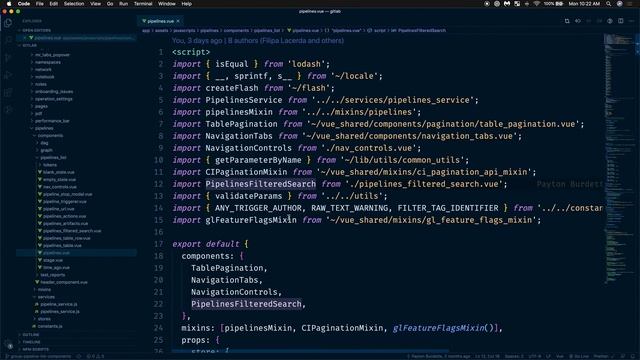Open the File menu
Screen dimensions: 640x360
click(x=40, y=4)
